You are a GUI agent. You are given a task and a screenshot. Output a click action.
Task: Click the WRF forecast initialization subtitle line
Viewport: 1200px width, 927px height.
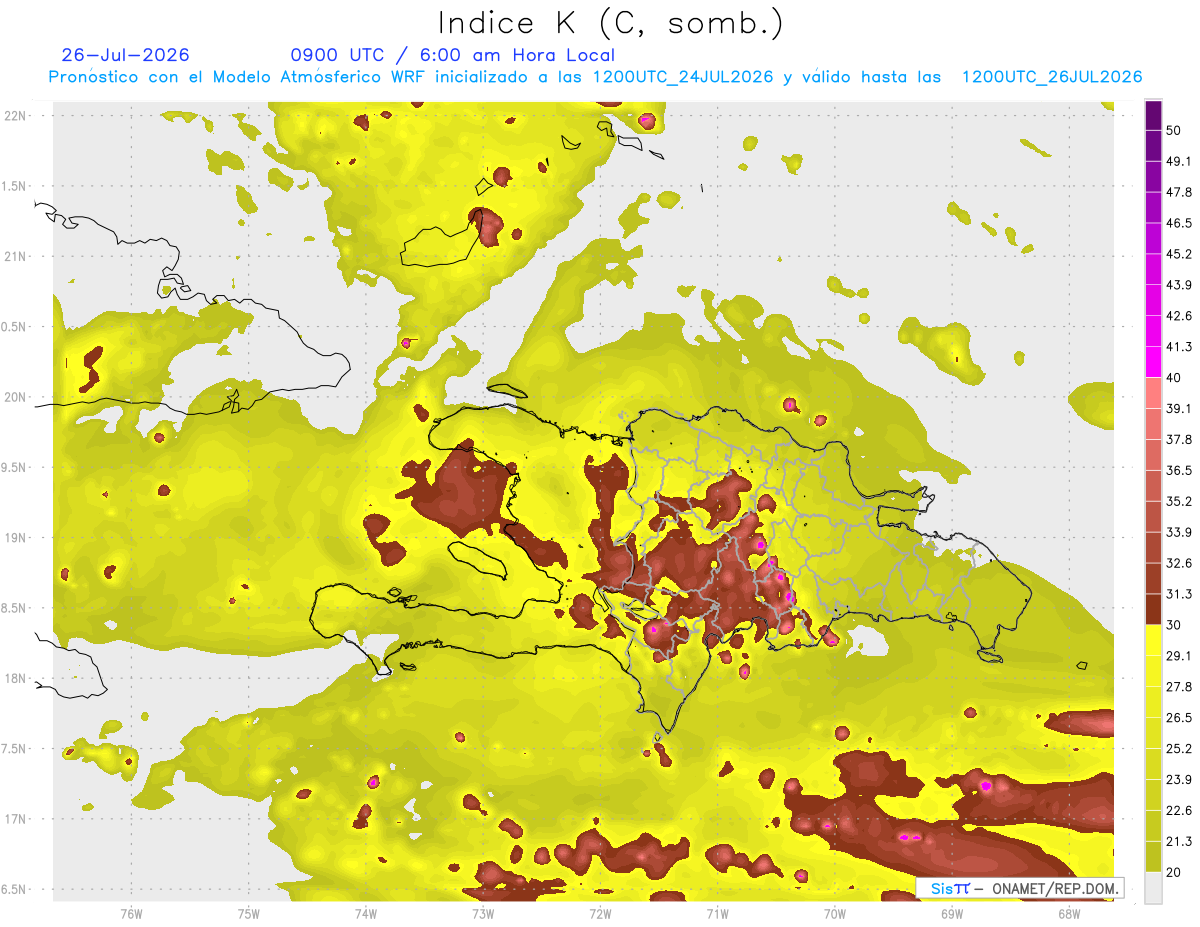[596, 77]
